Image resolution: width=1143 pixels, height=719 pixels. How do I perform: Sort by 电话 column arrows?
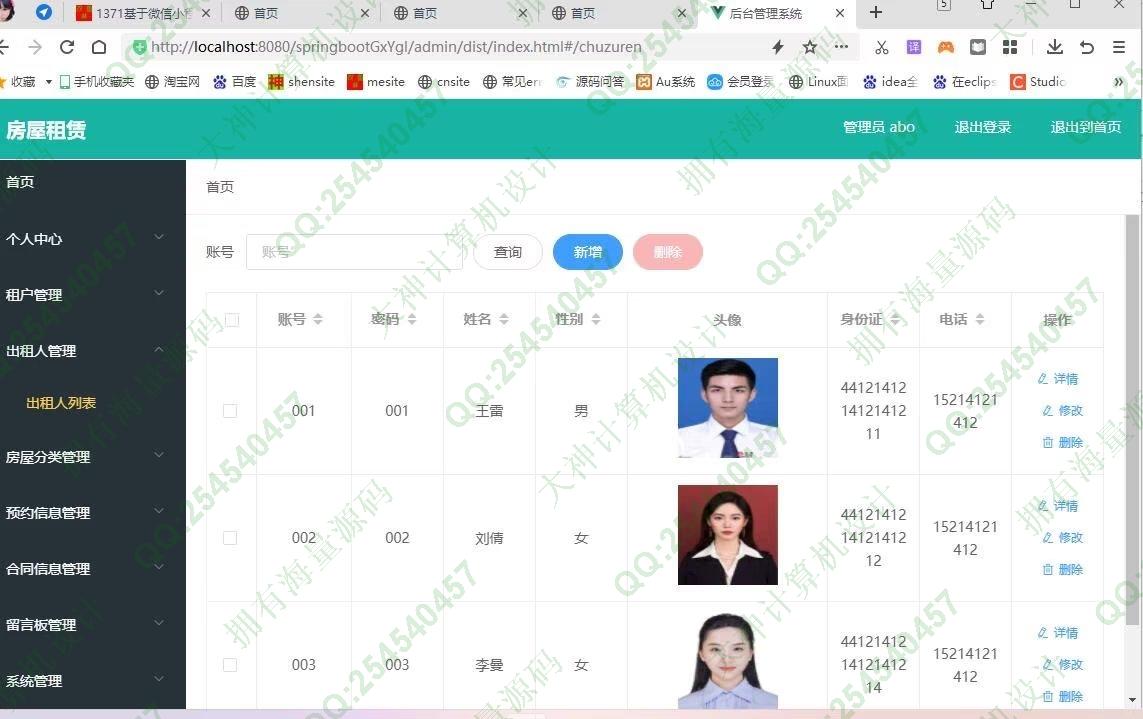pos(980,319)
